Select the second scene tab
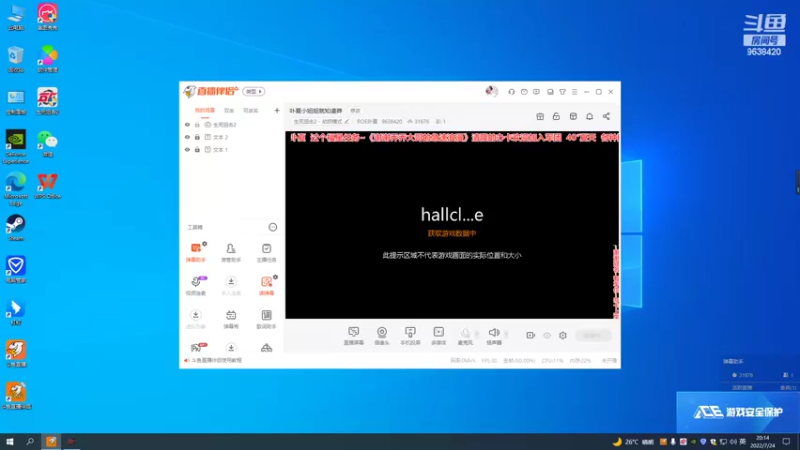800x450 pixels. 229,110
